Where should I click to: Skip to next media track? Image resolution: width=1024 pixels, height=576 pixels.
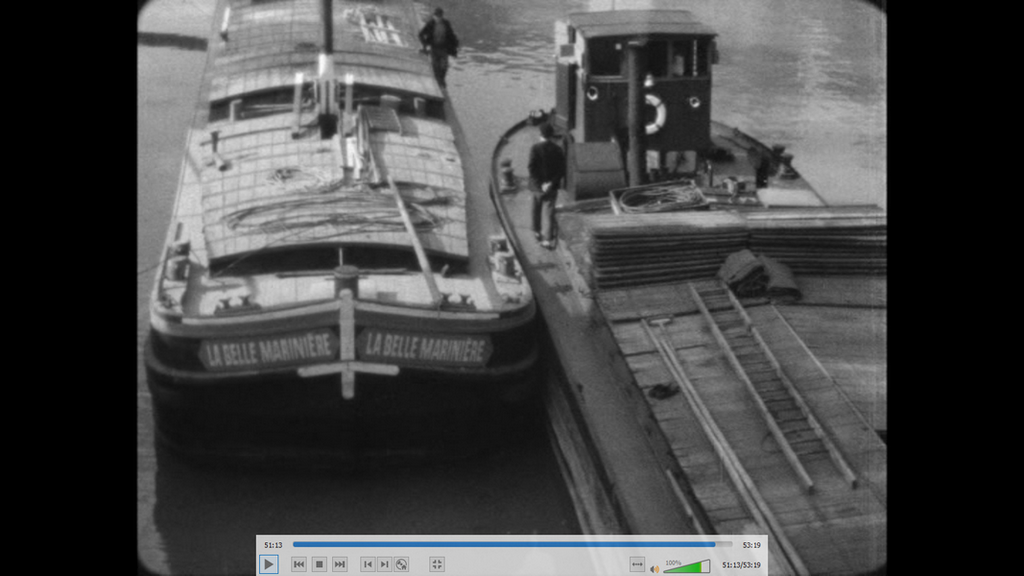tap(340, 564)
